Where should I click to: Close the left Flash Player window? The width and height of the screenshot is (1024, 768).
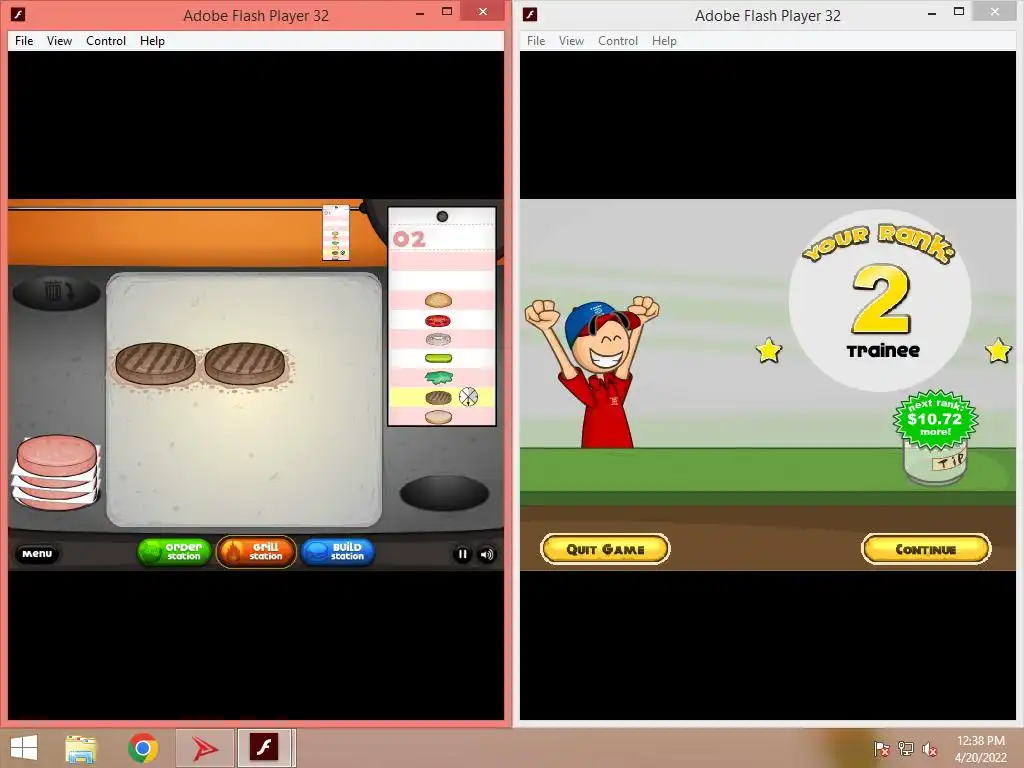[483, 11]
